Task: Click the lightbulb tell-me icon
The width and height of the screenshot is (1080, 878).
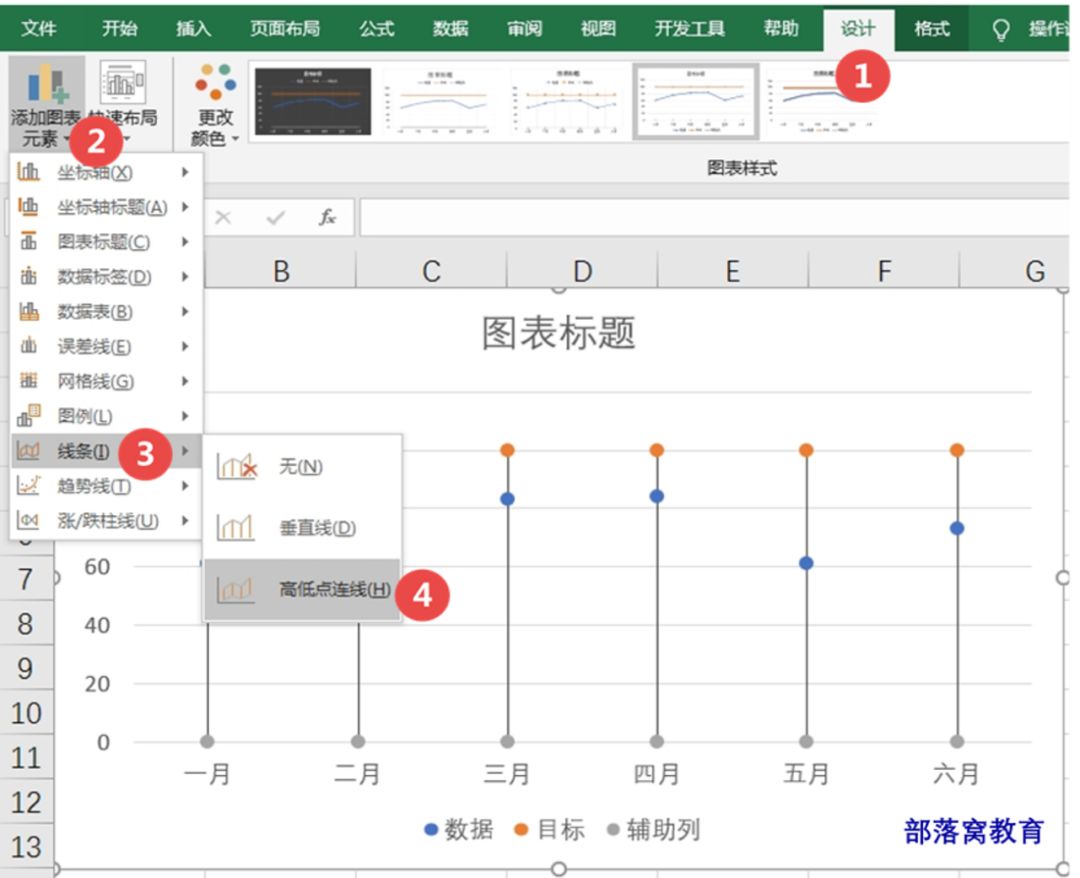Action: [x=1001, y=30]
